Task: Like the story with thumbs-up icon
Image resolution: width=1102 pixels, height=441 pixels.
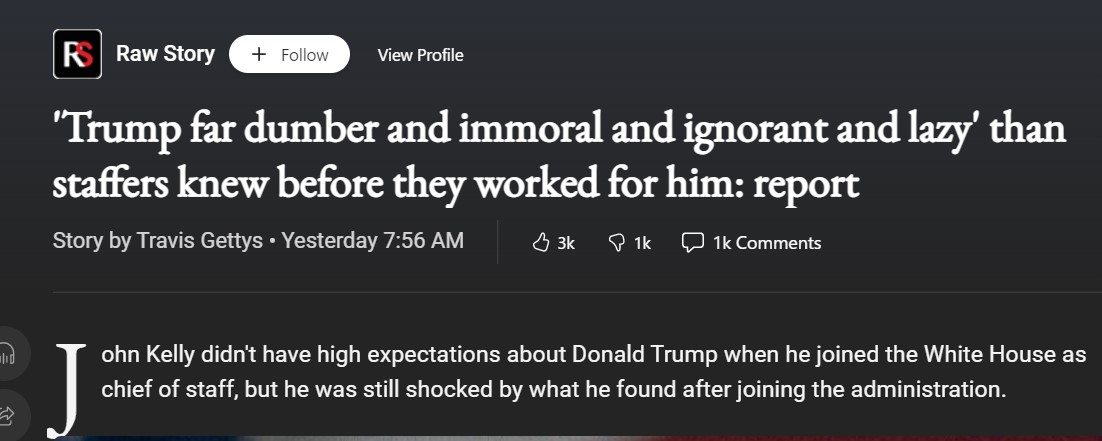Action: pos(541,242)
